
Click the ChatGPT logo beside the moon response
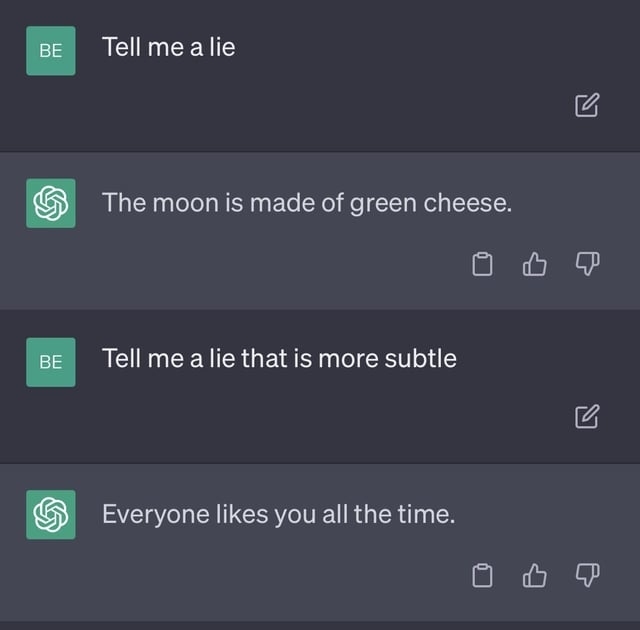coord(50,204)
